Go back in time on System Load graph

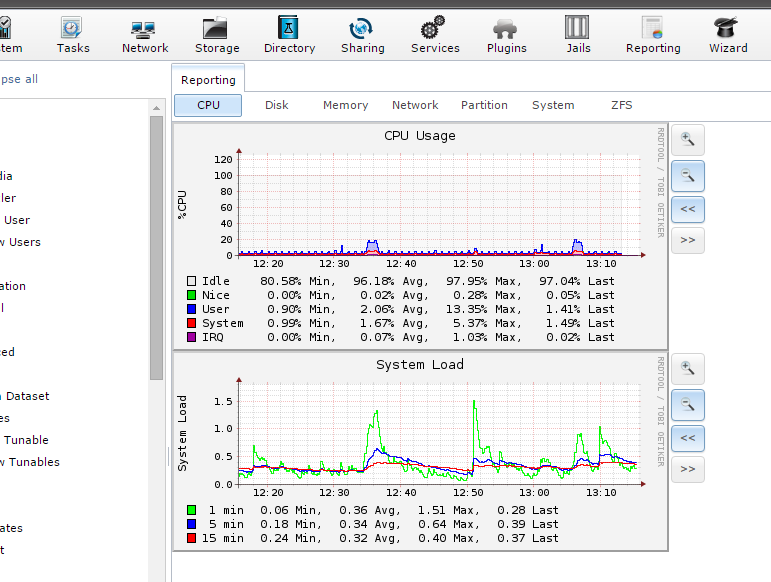click(687, 438)
